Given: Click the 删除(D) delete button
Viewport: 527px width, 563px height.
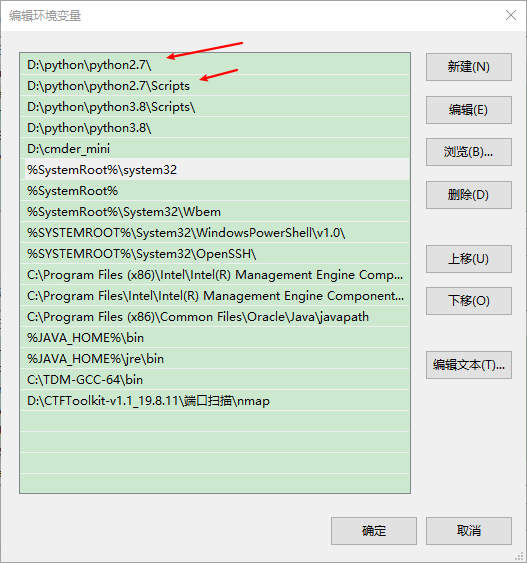Looking at the screenshot, I should [468, 195].
